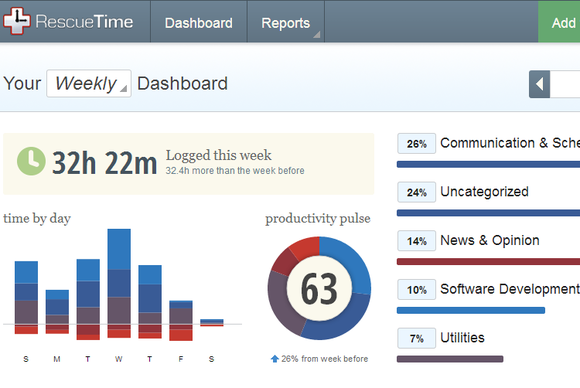Screen dimensions: 580x388
Task: Click the RescueTime logo icon
Action: coord(17,21)
